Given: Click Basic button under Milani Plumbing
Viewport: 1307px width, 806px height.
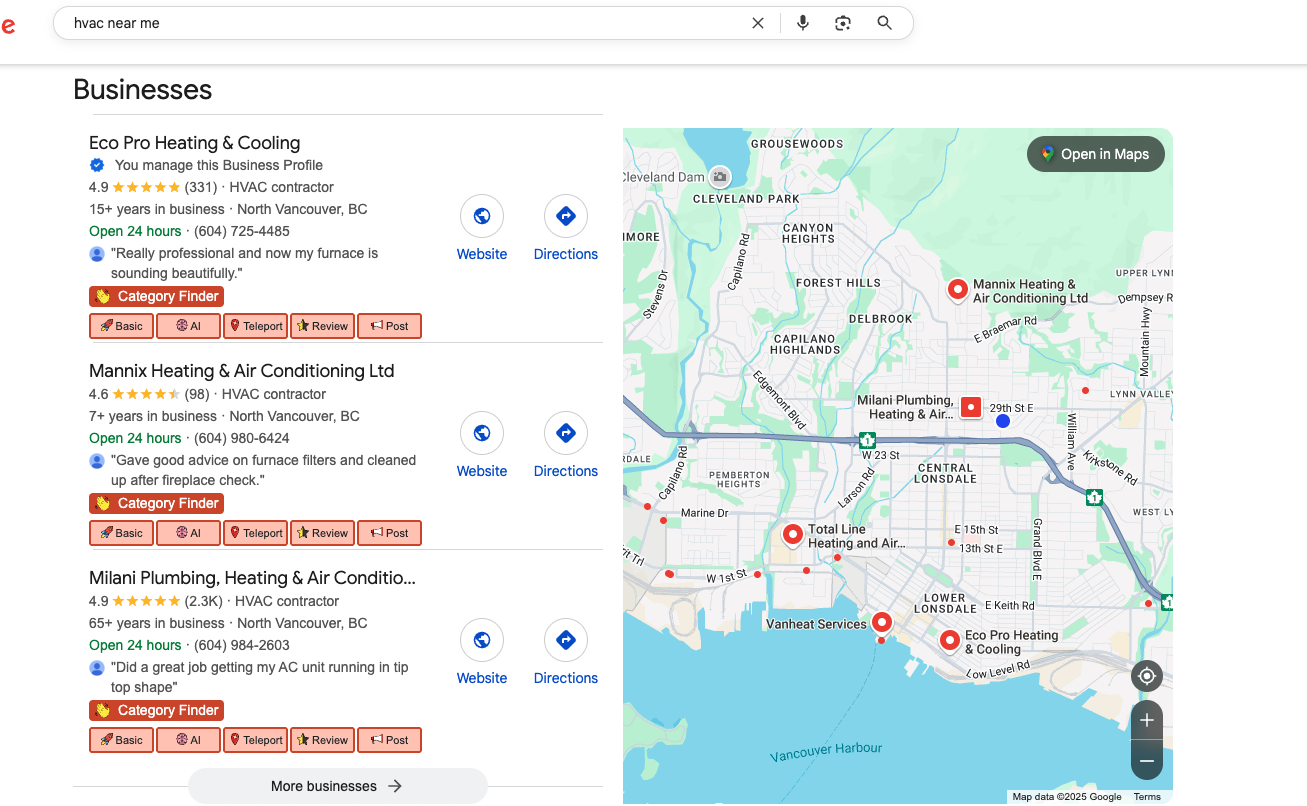Looking at the screenshot, I should [121, 740].
